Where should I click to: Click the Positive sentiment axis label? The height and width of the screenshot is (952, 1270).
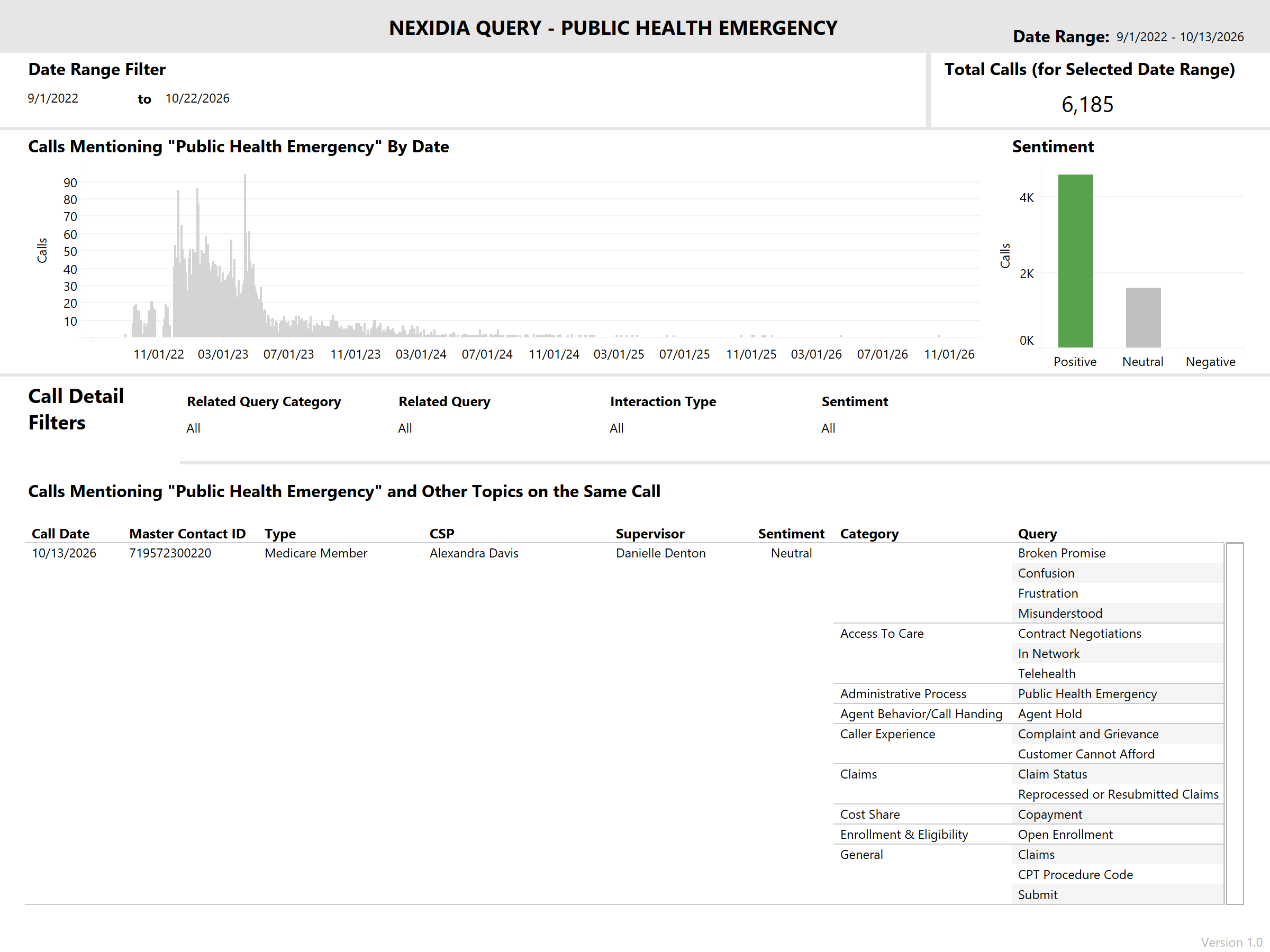coord(1075,362)
